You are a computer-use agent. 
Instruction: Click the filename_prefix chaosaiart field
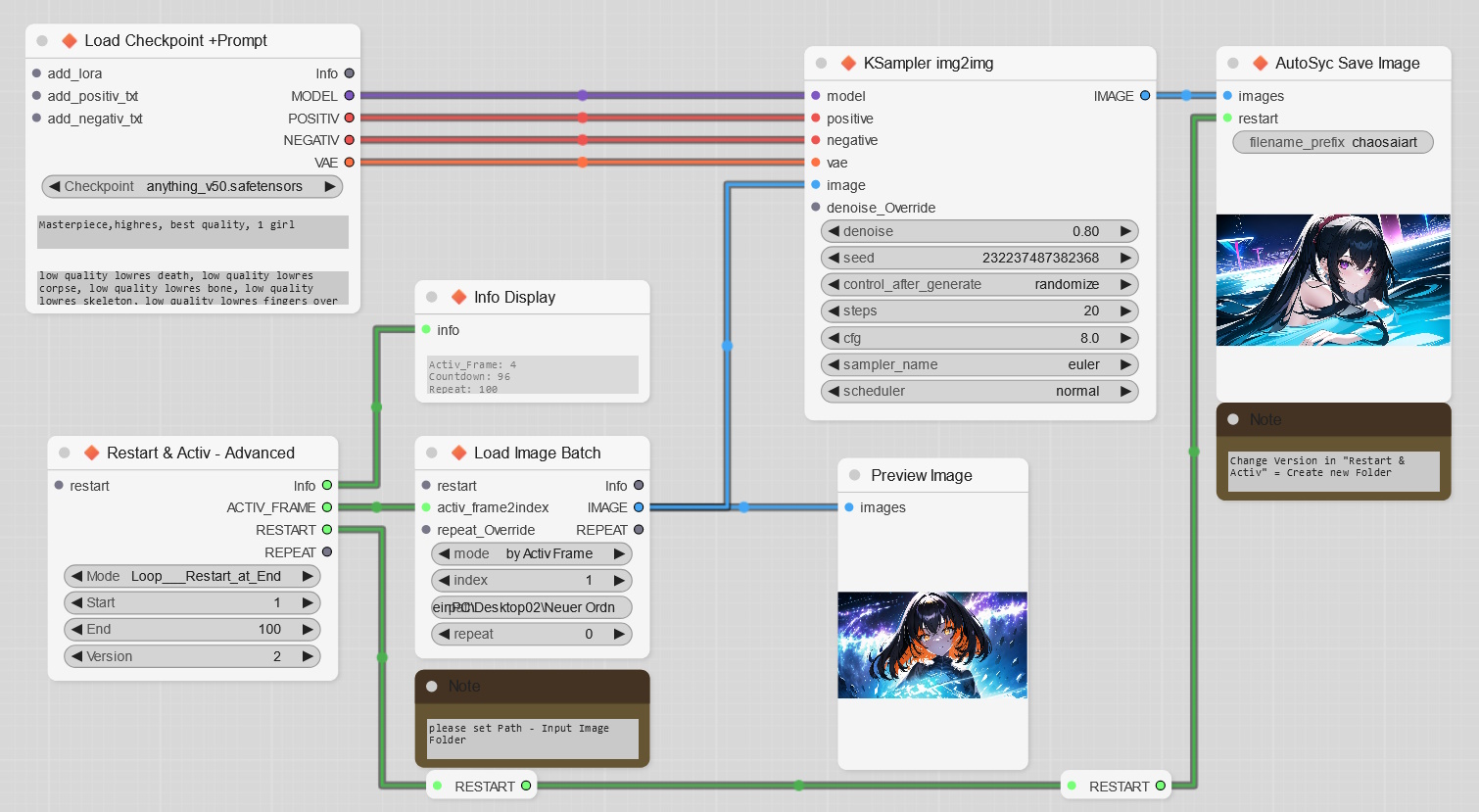(x=1332, y=142)
